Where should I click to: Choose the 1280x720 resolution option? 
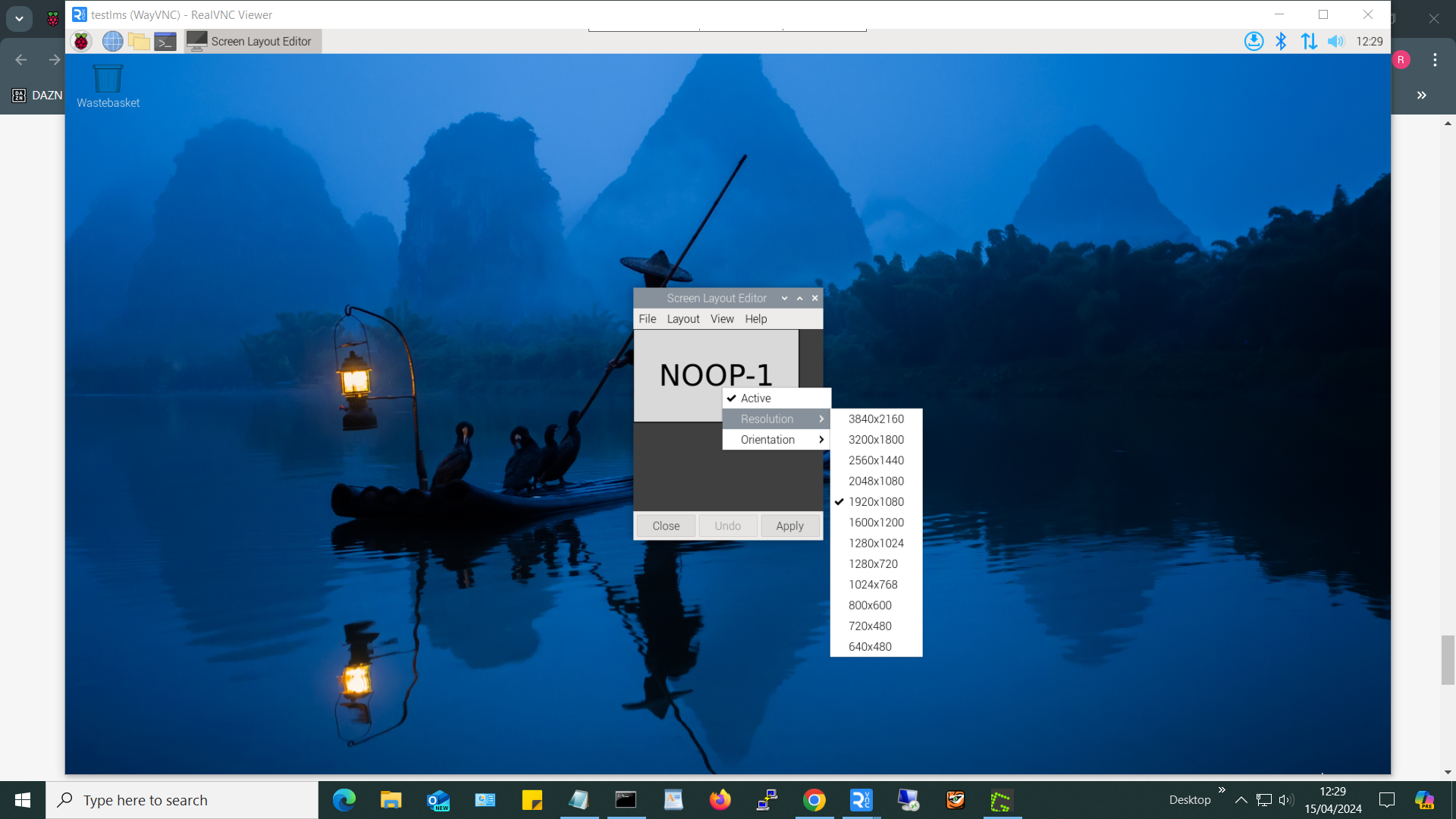(872, 564)
